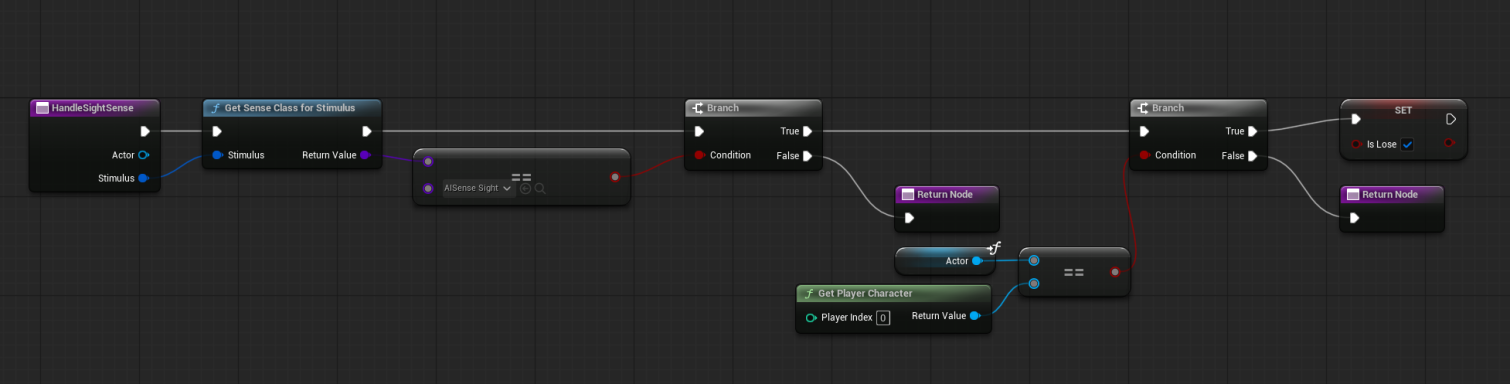The height and width of the screenshot is (384, 1510).
Task: Click the second Branch node header icon
Action: pyautogui.click(x=1142, y=108)
